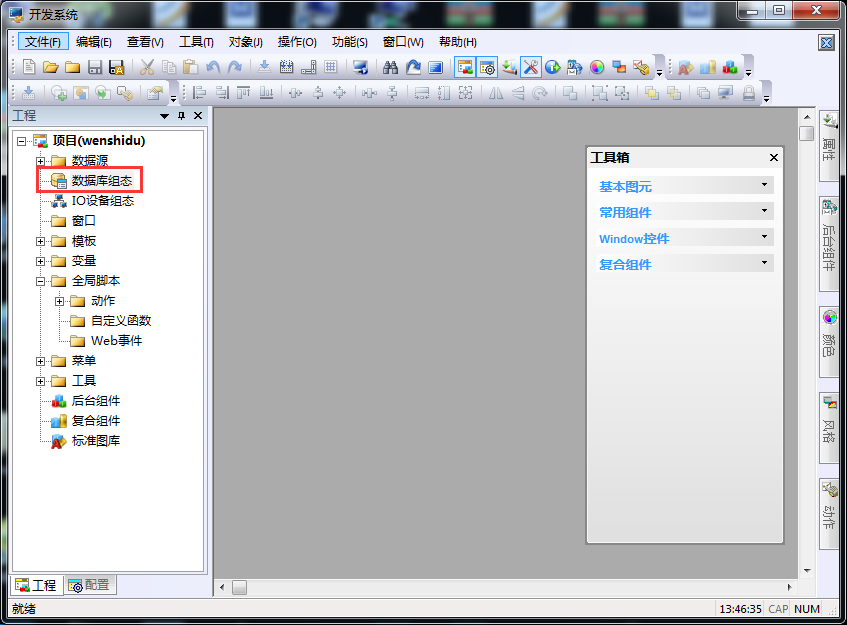The width and height of the screenshot is (847, 625).
Task: Click the Cut scissors icon
Action: [147, 67]
